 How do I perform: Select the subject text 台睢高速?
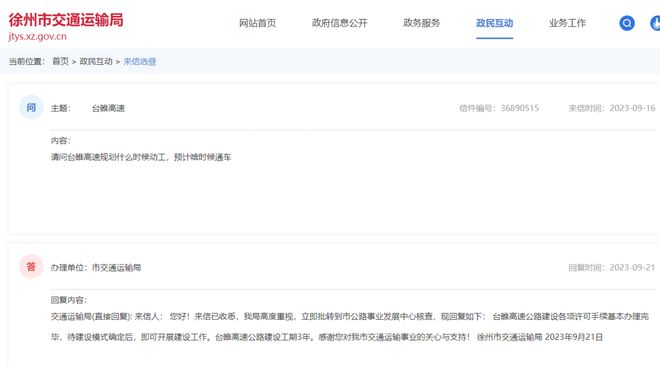[108, 108]
